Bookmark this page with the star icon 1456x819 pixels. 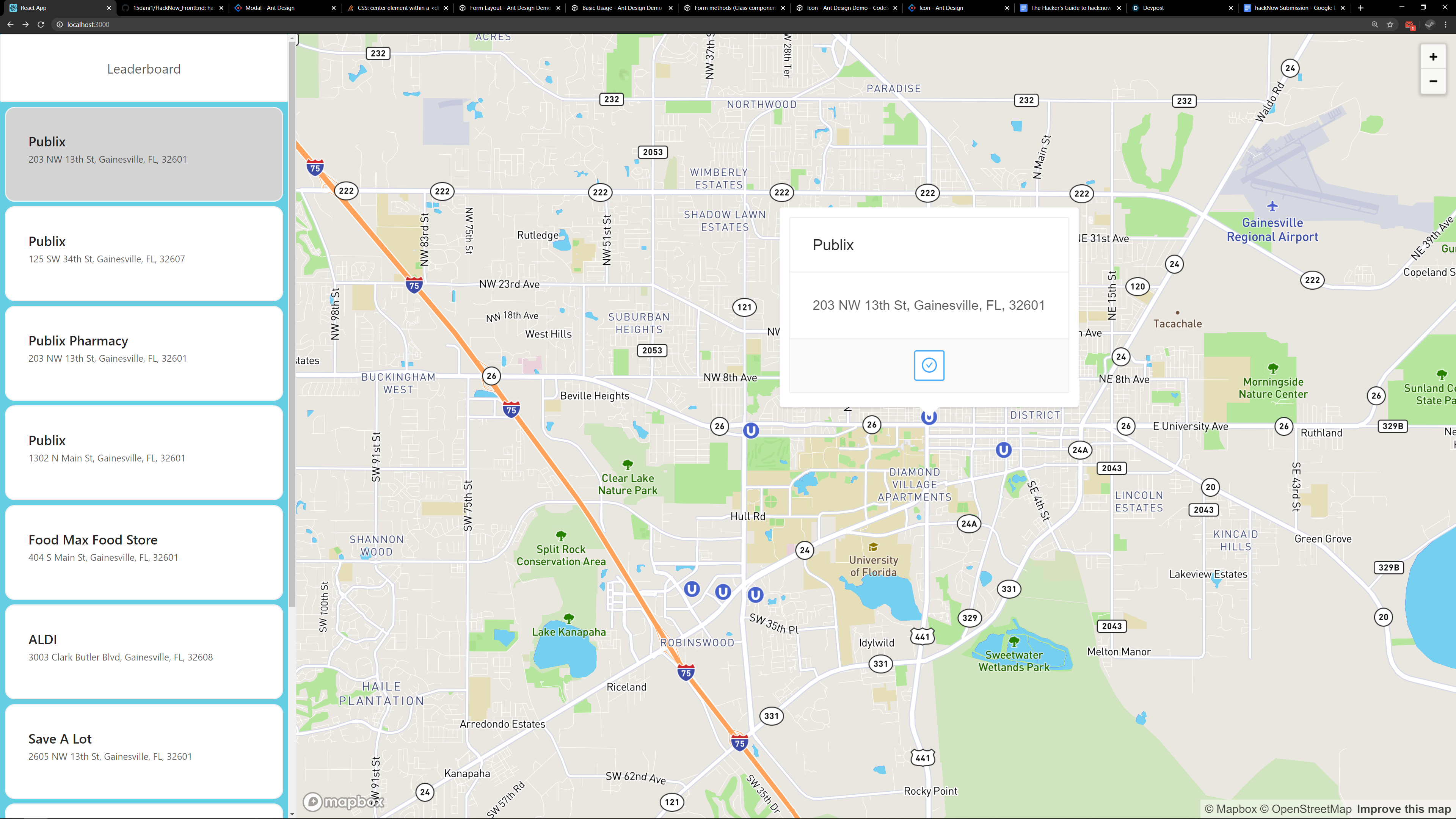click(x=1390, y=24)
